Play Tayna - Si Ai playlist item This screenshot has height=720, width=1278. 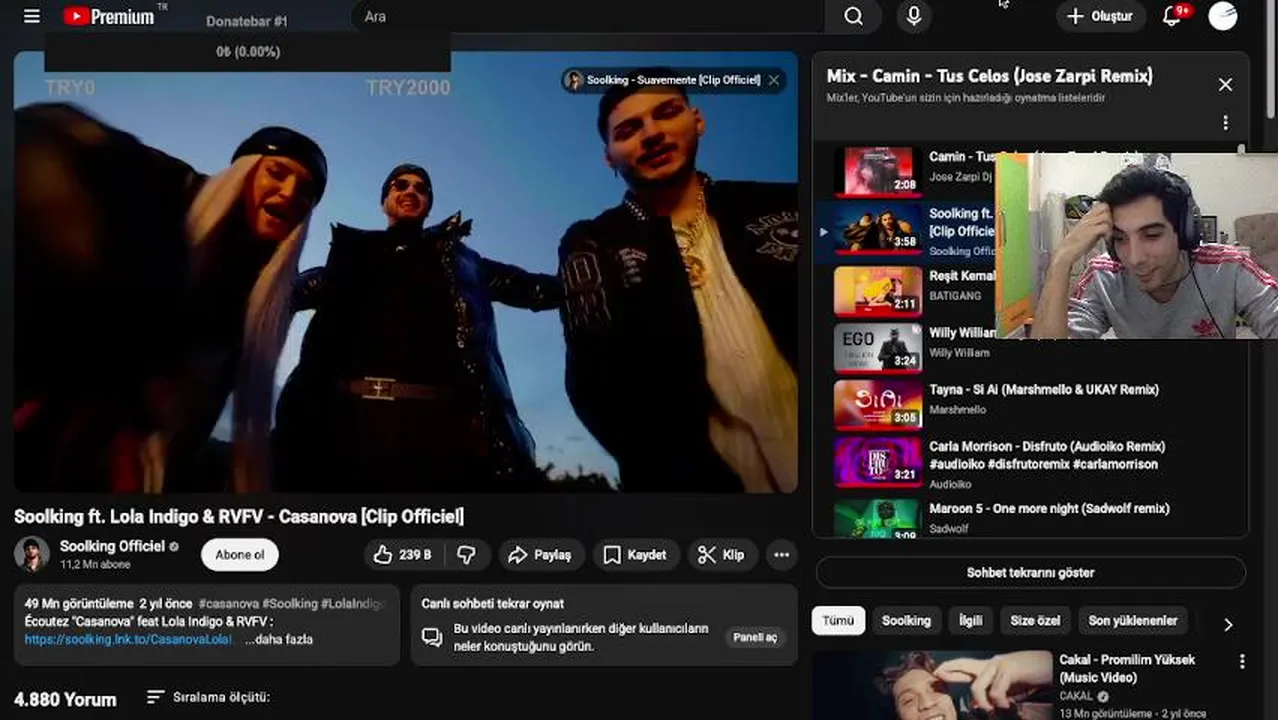click(1030, 405)
